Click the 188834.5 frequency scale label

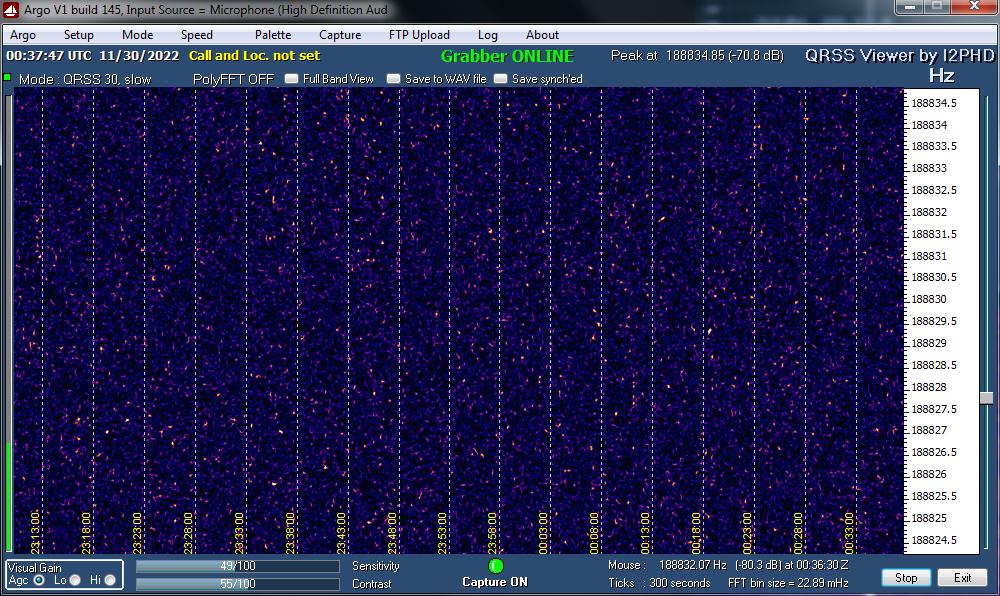point(934,103)
